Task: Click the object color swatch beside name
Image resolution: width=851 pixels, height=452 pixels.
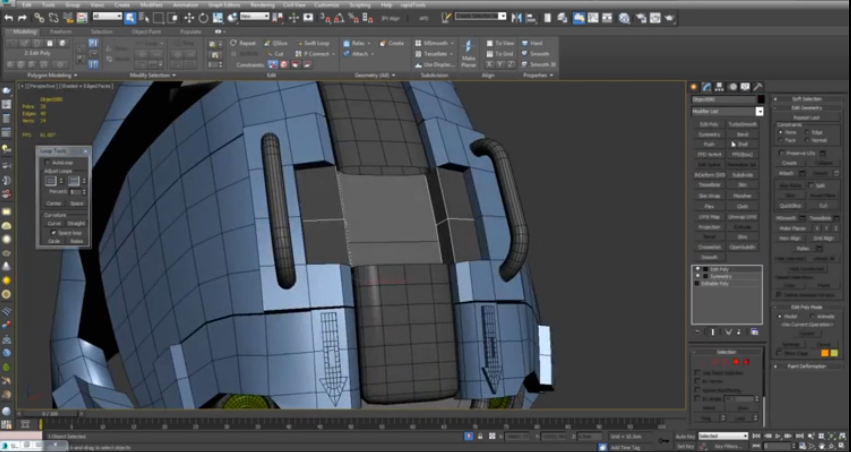Action: tap(761, 99)
